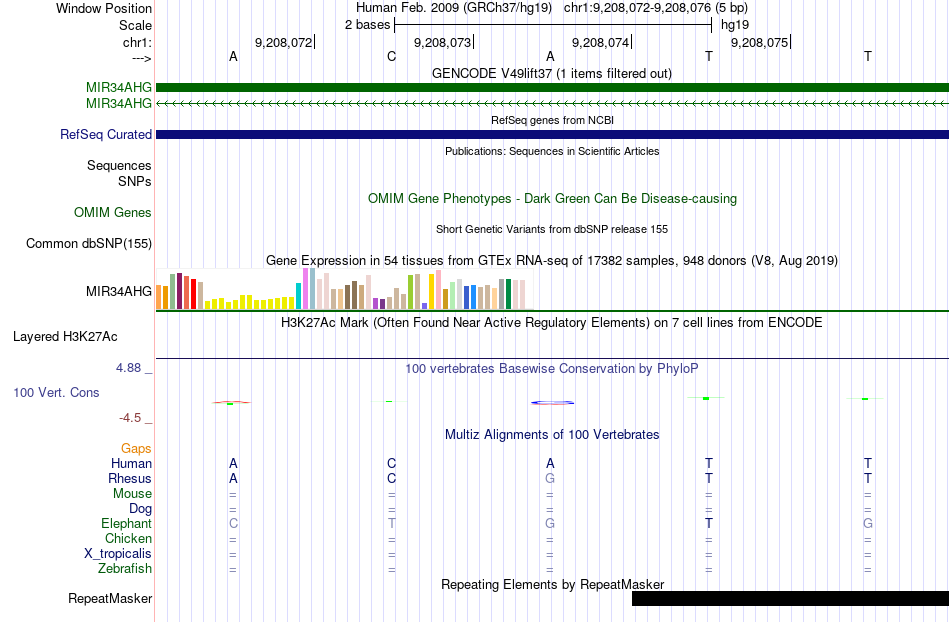Open the MIR34AHG label beside the arrowed intron line
The width and height of the screenshot is (950, 622).
click(119, 104)
